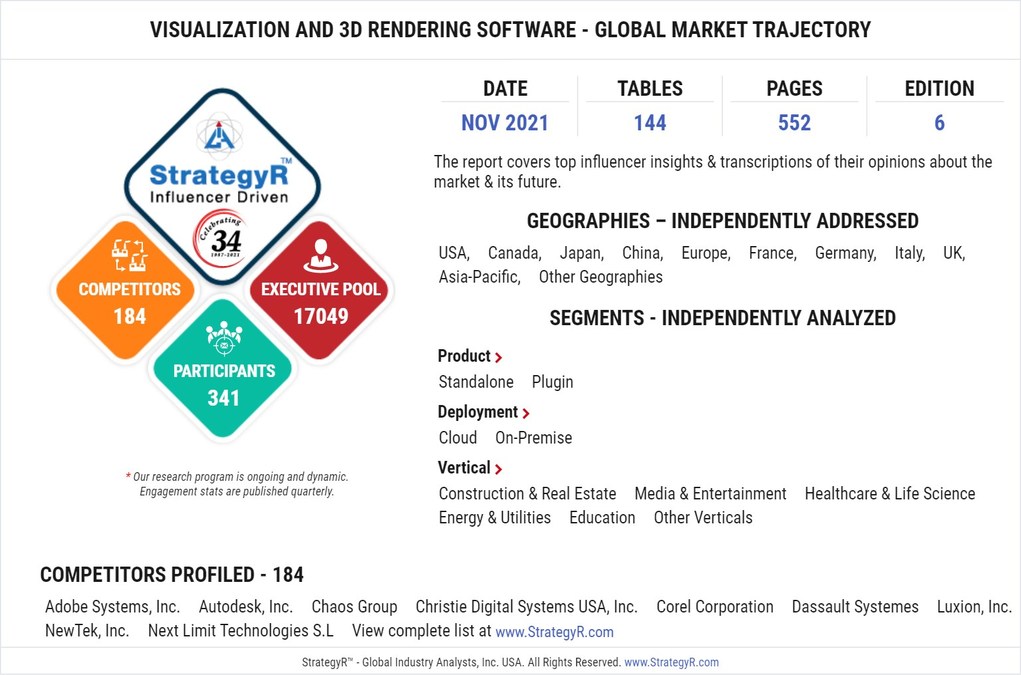Expand the Deployment segment arrow
This screenshot has width=1021, height=675.
(526, 413)
